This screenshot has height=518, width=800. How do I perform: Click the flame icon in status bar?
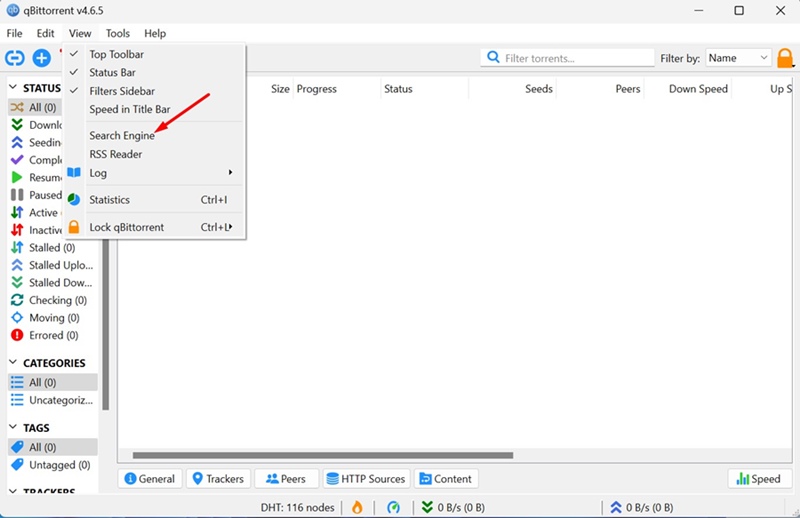pyautogui.click(x=357, y=507)
